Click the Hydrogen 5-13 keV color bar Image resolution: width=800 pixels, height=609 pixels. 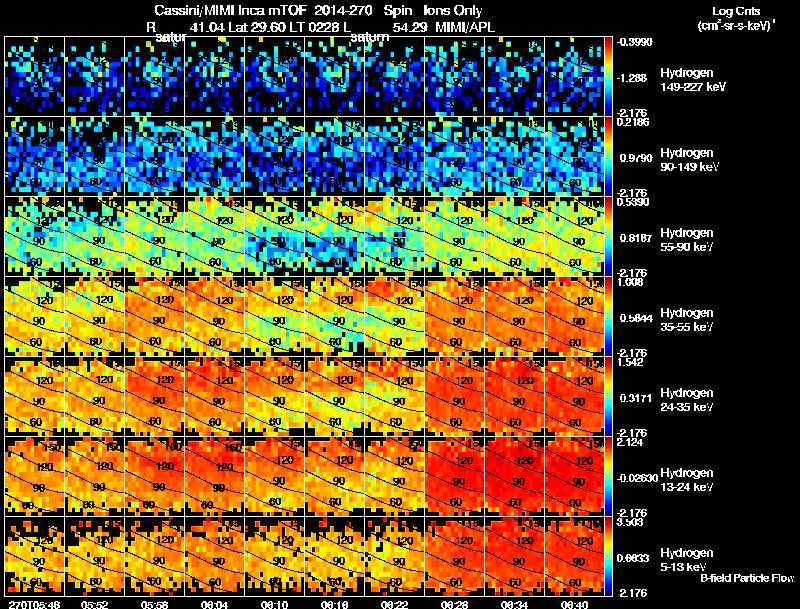tap(608, 556)
